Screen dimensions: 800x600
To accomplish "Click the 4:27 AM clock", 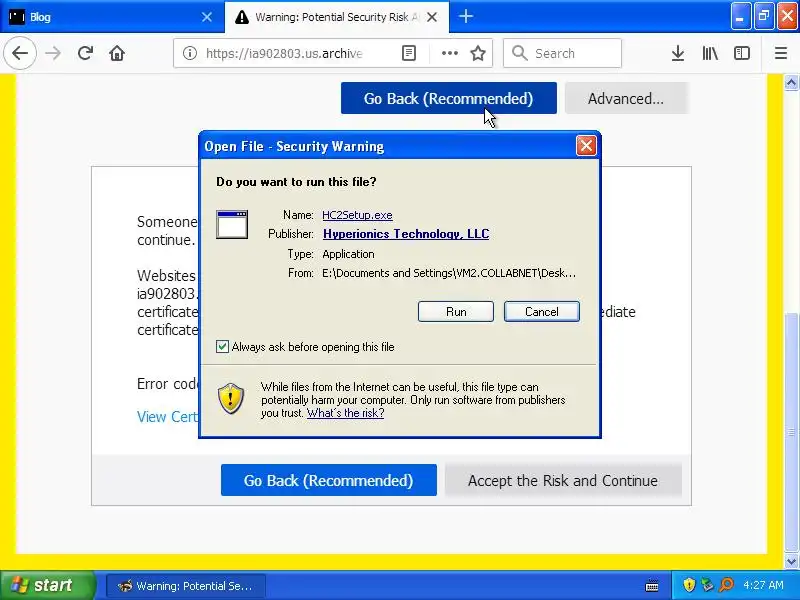I will click(x=763, y=585).
